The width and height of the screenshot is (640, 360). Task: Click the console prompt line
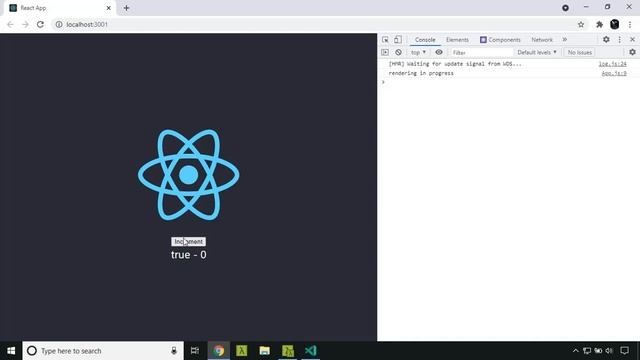pyautogui.click(x=509, y=82)
